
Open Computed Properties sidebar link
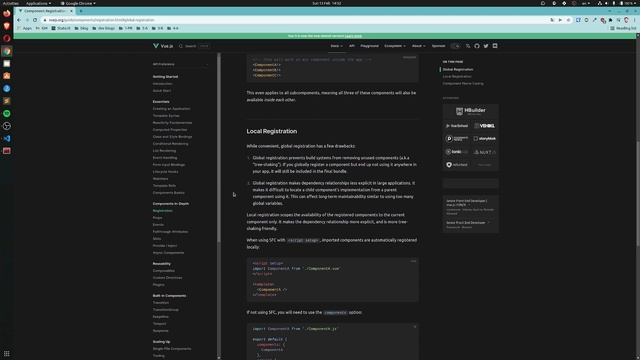click(170, 129)
